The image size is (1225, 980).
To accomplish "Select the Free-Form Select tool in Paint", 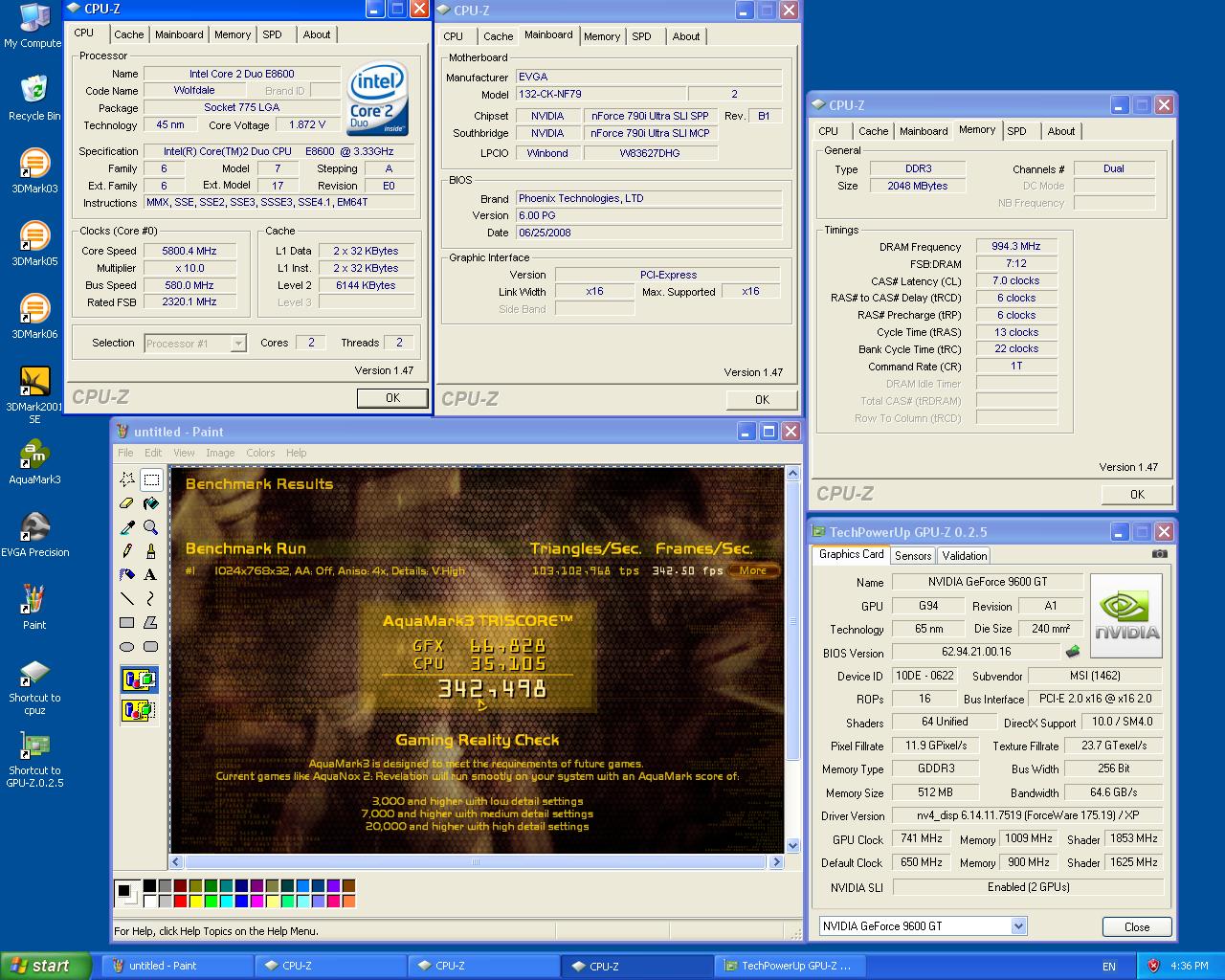I will [127, 479].
